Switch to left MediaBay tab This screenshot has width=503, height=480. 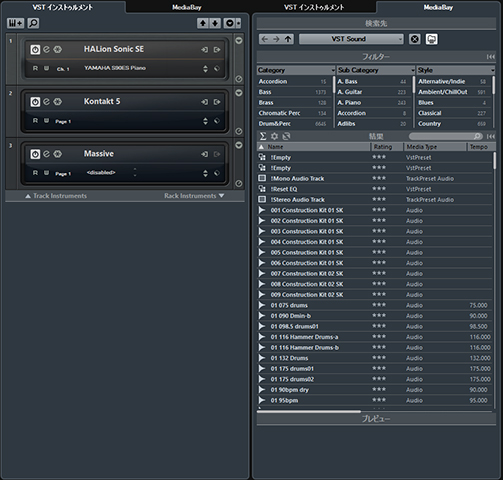187,7
